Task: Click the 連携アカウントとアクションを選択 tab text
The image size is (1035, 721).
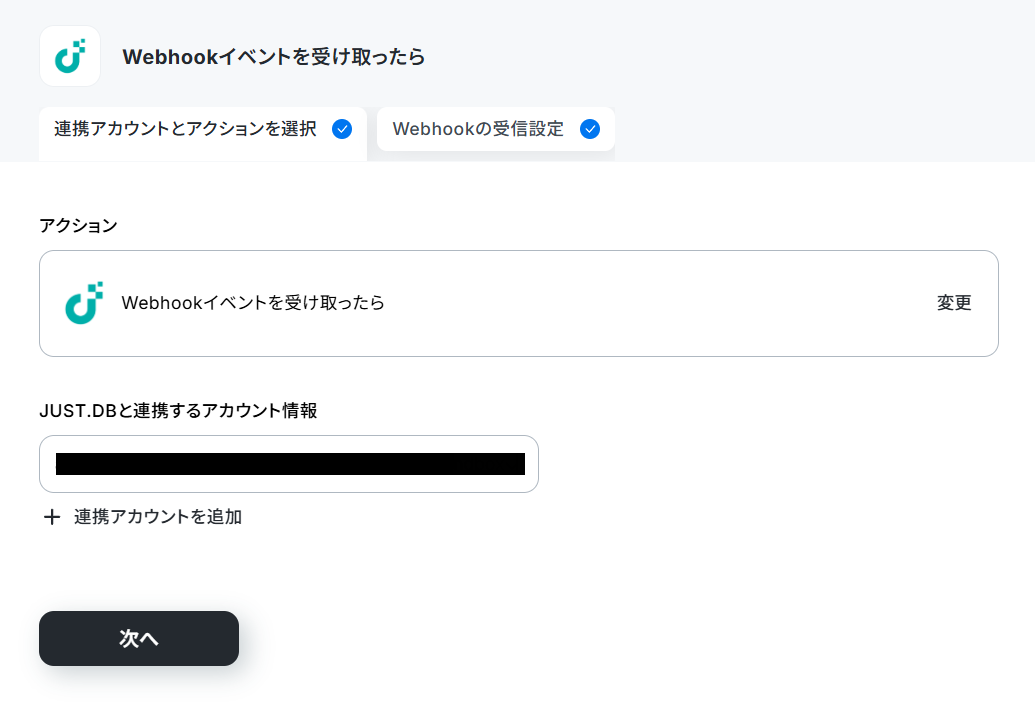Action: 185,129
